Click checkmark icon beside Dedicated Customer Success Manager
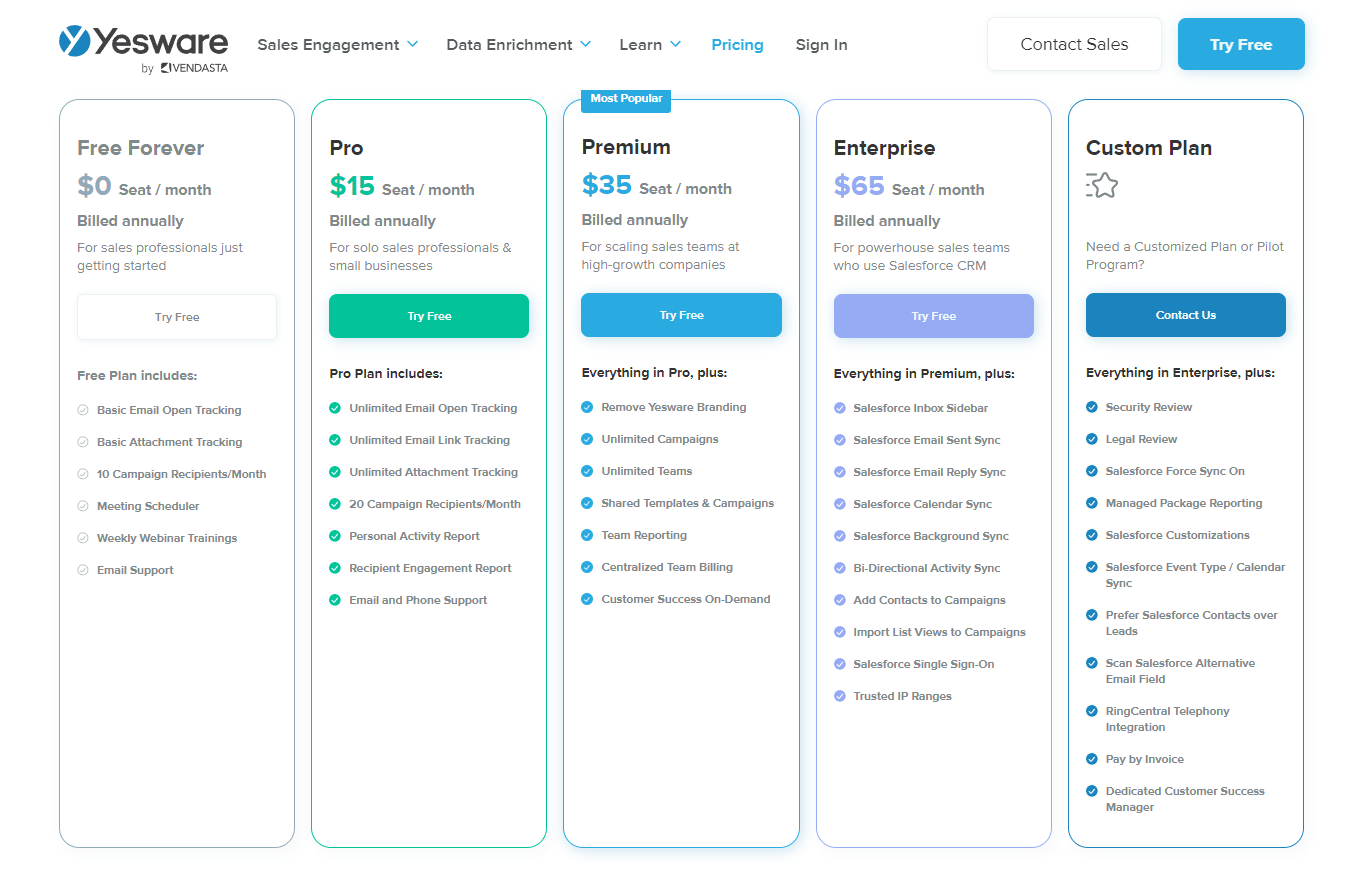 coord(1092,791)
